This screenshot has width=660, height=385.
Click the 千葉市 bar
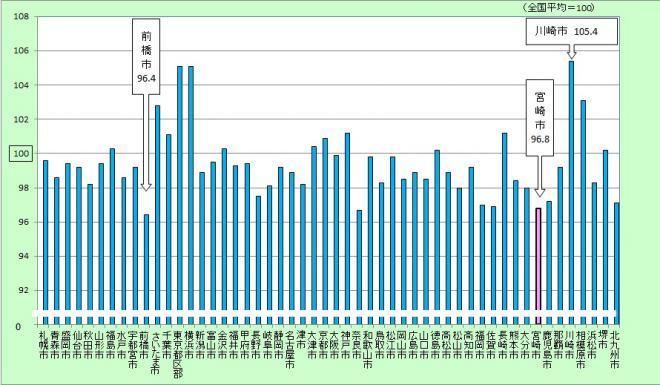pyautogui.click(x=168, y=229)
